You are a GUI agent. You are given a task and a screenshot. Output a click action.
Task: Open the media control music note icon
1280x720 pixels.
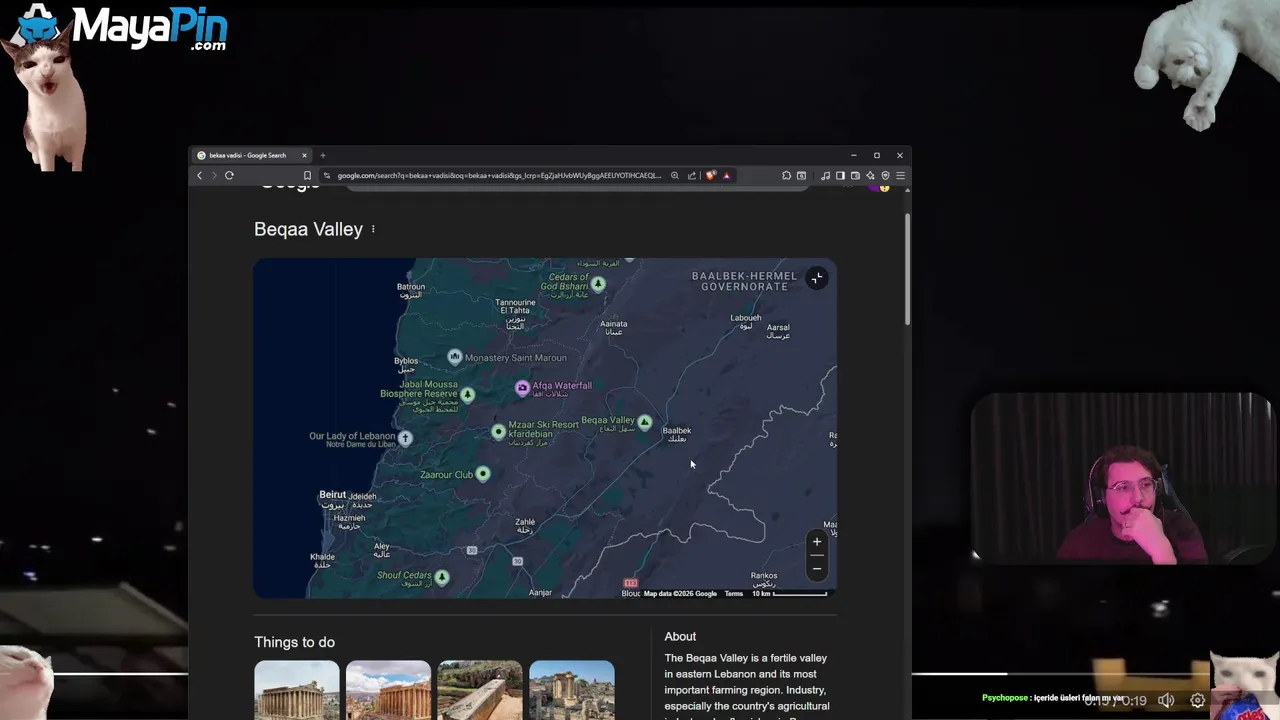[x=825, y=176]
